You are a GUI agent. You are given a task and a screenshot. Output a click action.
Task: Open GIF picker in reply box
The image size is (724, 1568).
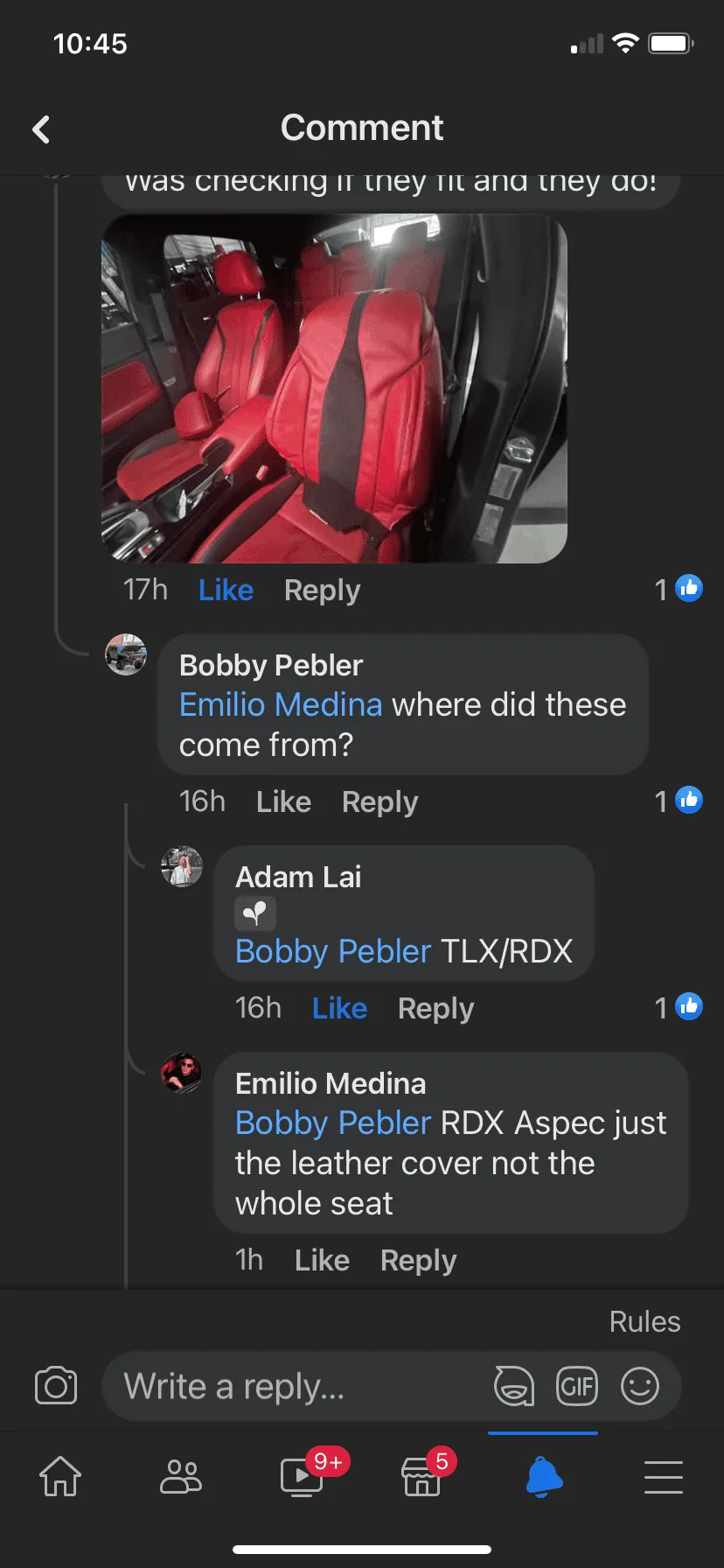pyautogui.click(x=577, y=1386)
